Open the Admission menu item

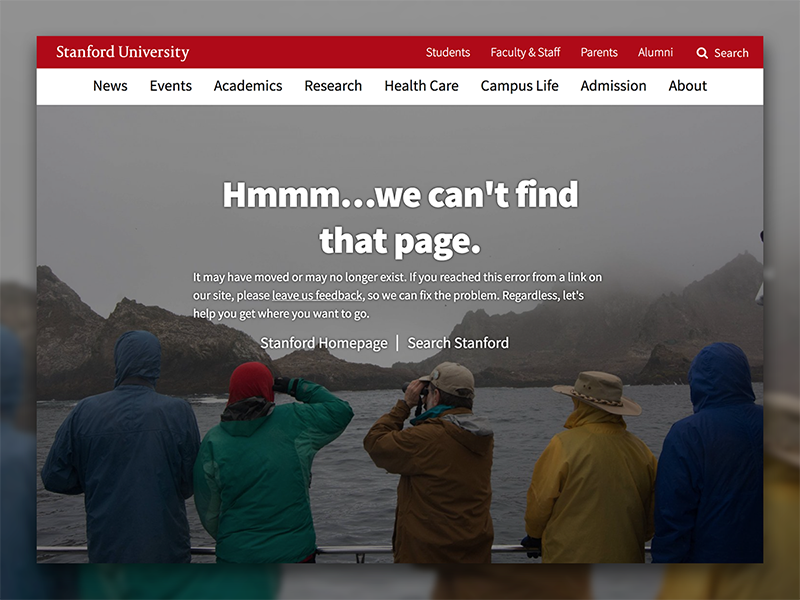point(613,86)
